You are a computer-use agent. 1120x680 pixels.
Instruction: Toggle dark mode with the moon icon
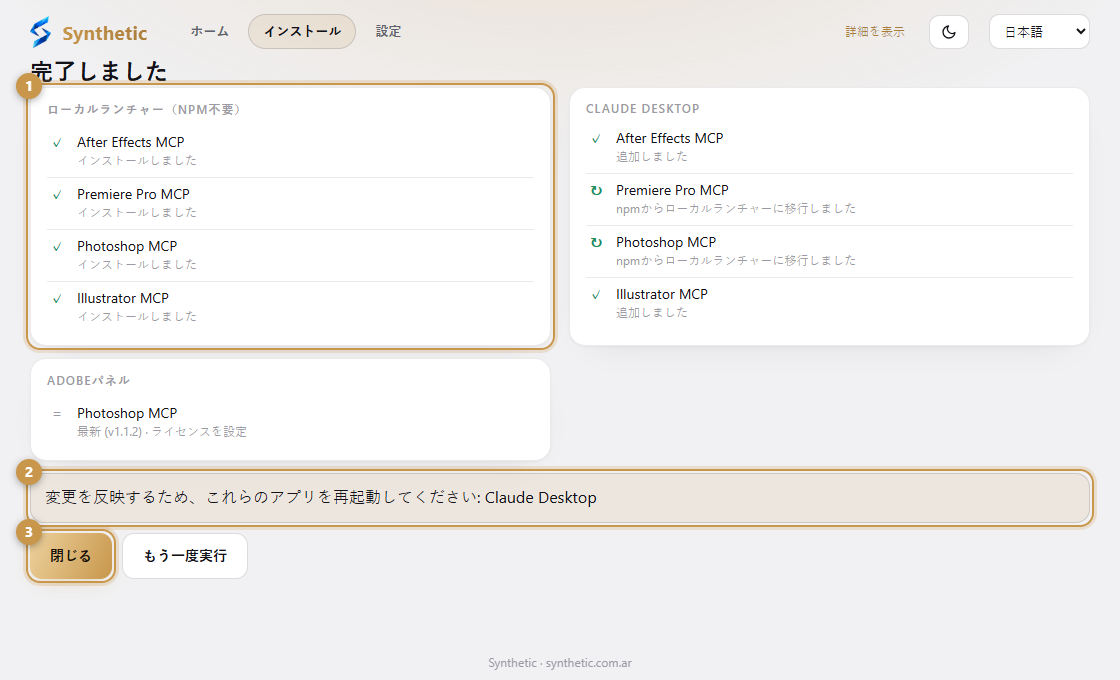tap(949, 31)
